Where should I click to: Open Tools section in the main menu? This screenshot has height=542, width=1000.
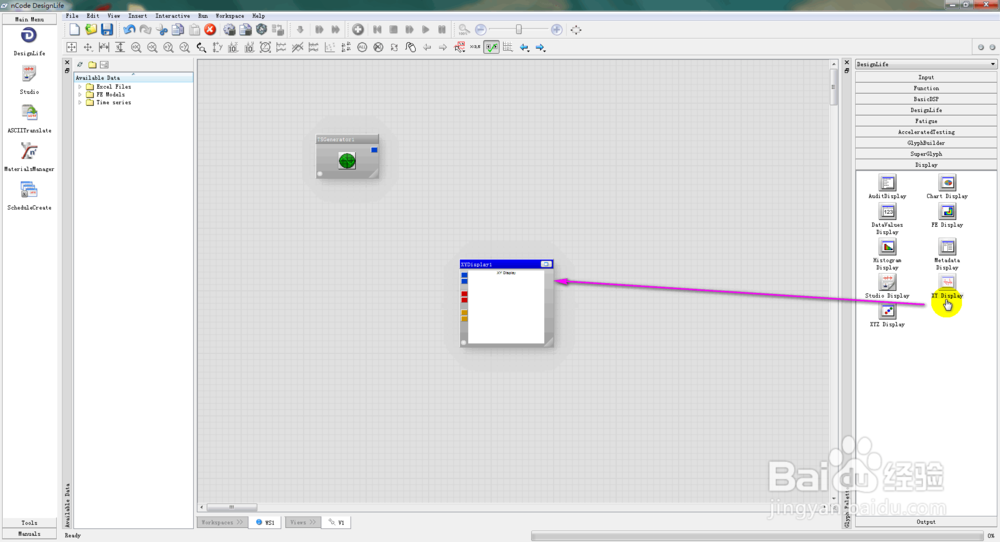coord(29,523)
